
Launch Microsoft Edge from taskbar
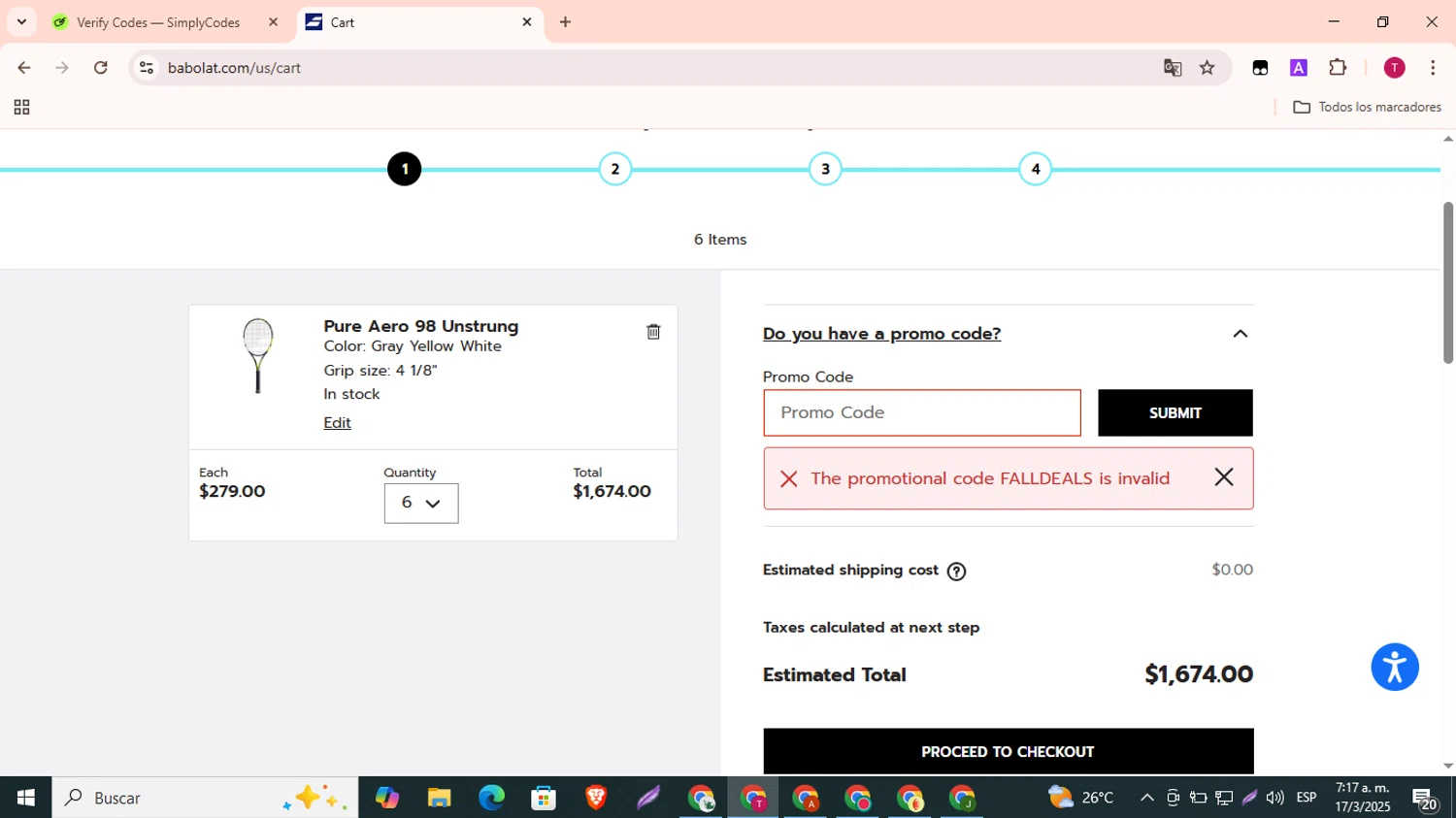pos(491,798)
